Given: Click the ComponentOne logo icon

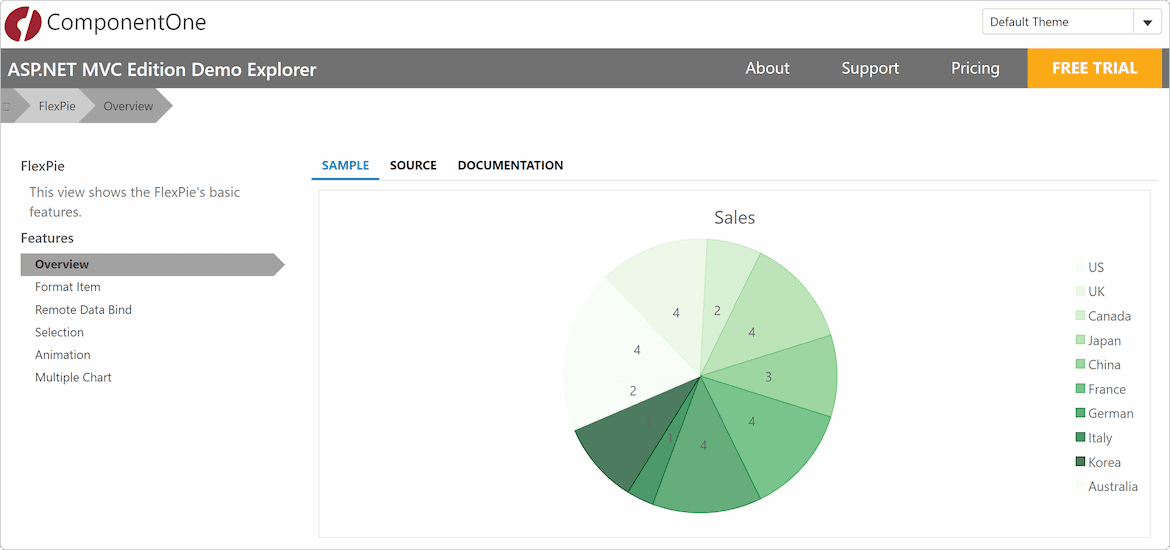Looking at the screenshot, I should (x=23, y=23).
